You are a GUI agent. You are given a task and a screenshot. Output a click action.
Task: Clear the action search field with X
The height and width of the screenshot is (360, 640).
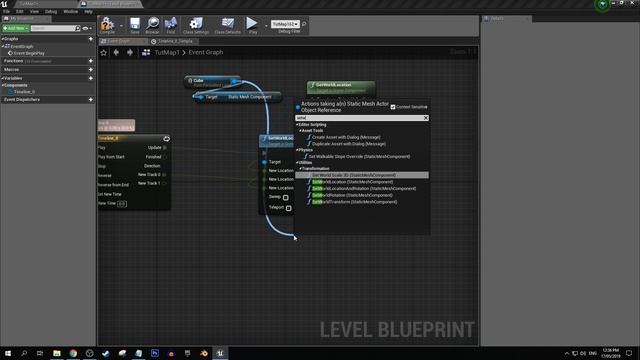pyautogui.click(x=426, y=118)
